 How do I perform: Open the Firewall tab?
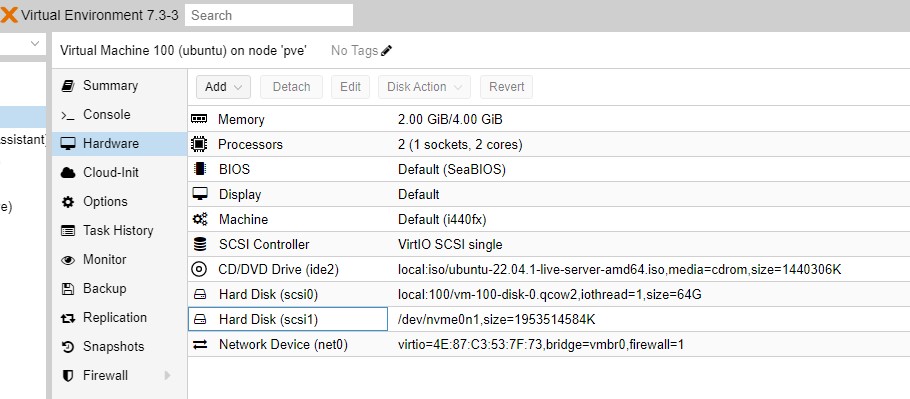[x=119, y=376]
